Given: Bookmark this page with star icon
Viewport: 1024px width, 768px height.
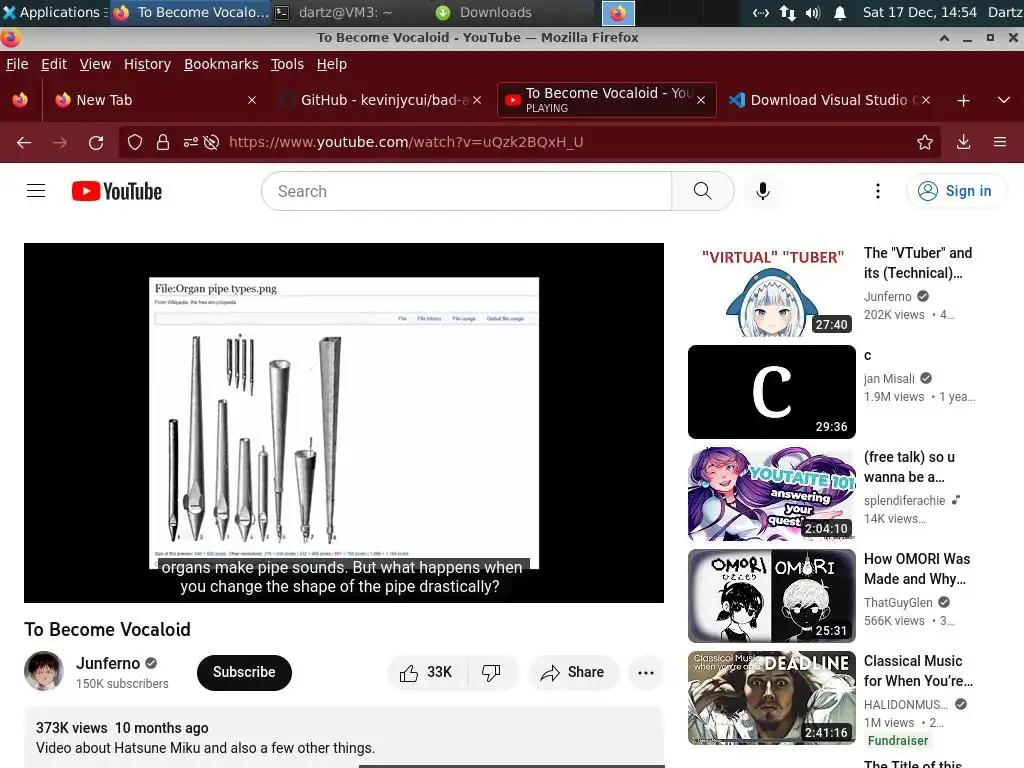Looking at the screenshot, I should (x=924, y=142).
